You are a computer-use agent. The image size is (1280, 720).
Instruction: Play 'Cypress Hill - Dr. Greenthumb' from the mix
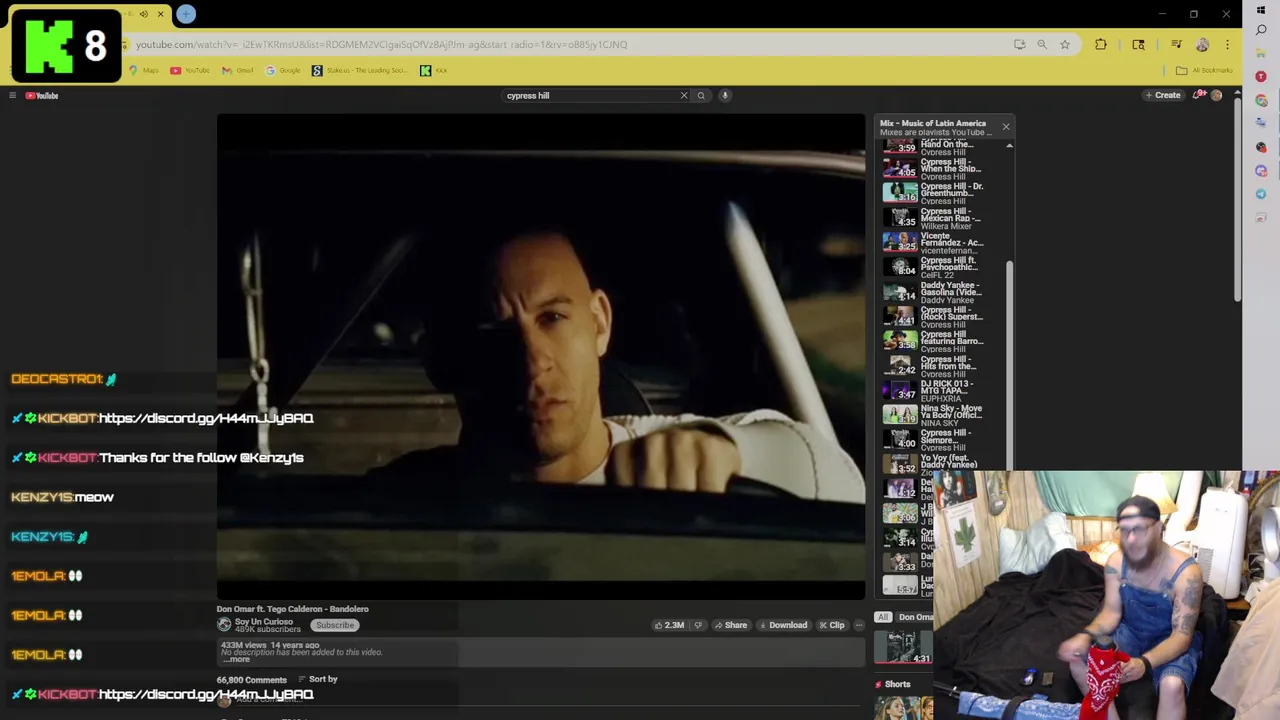(x=940, y=193)
